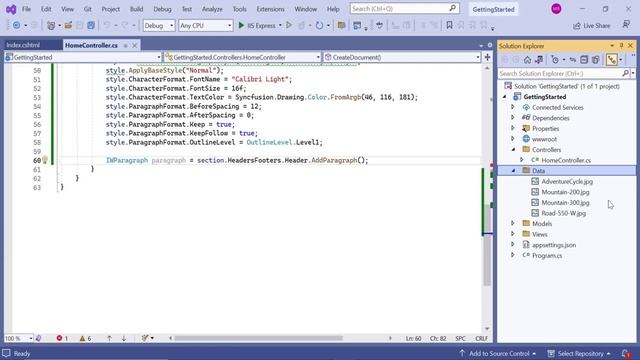The height and width of the screenshot is (360, 640).
Task: Select Road-550-W.jpg file
Action: [563, 213]
